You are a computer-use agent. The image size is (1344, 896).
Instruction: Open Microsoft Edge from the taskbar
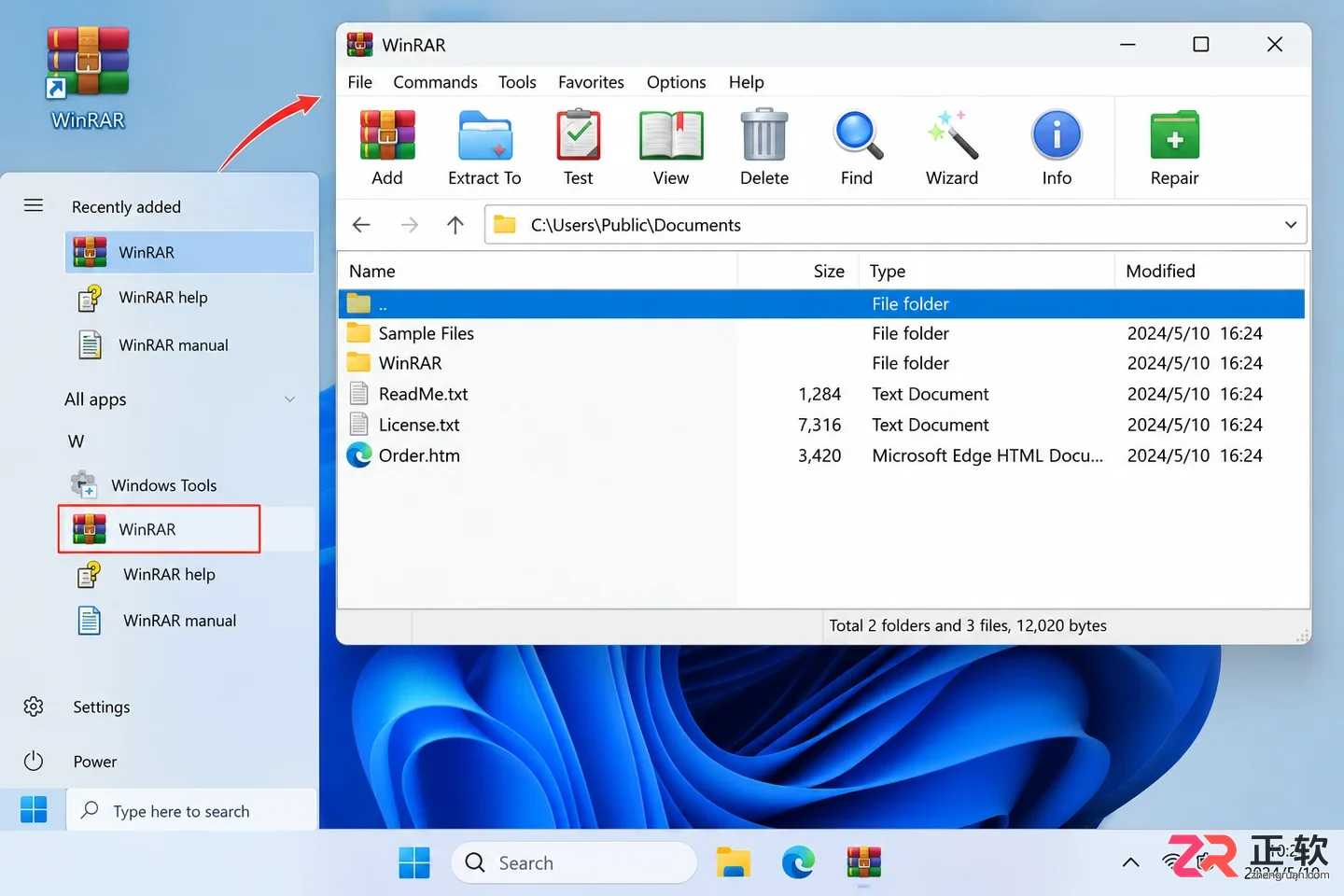tap(798, 862)
